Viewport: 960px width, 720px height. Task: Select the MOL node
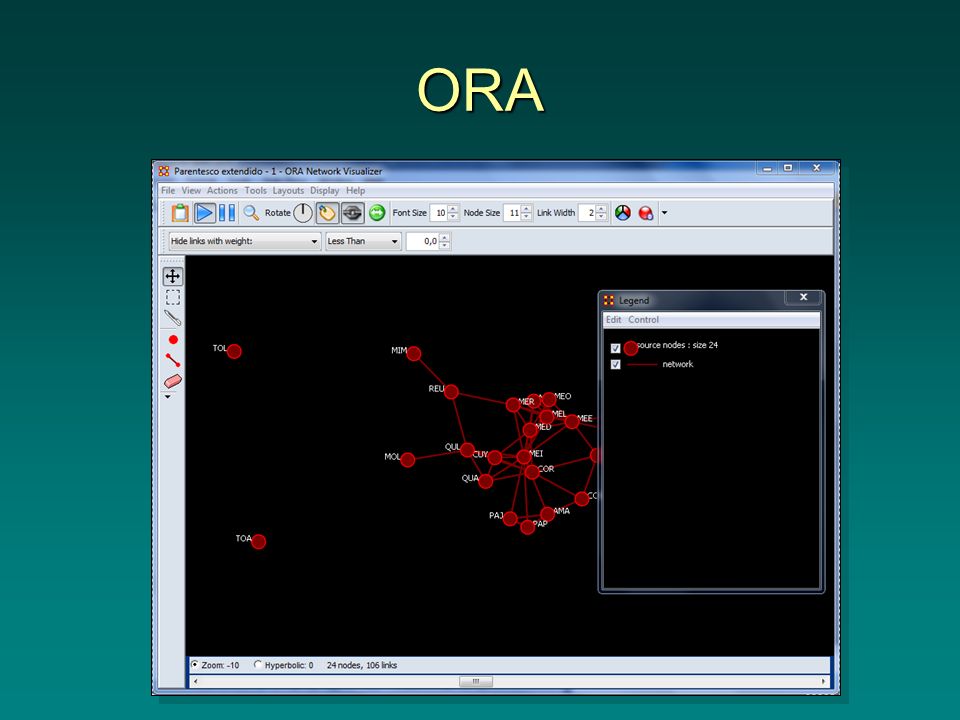coord(408,460)
